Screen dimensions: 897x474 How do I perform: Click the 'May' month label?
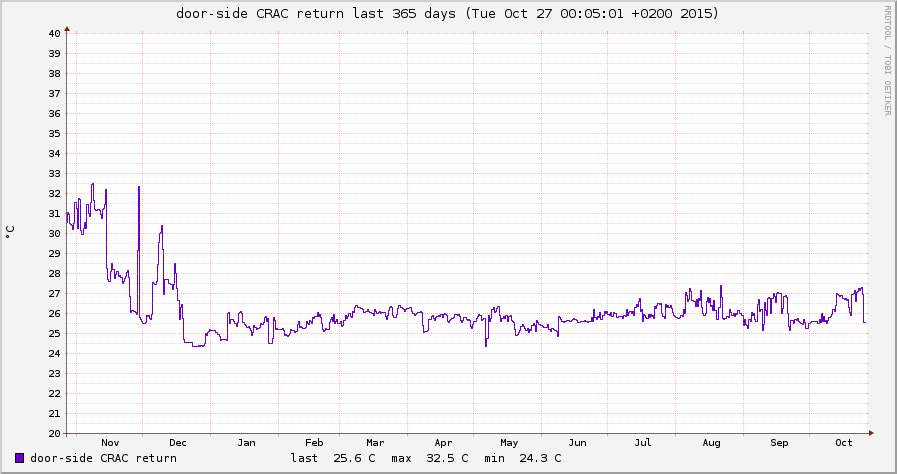(509, 443)
